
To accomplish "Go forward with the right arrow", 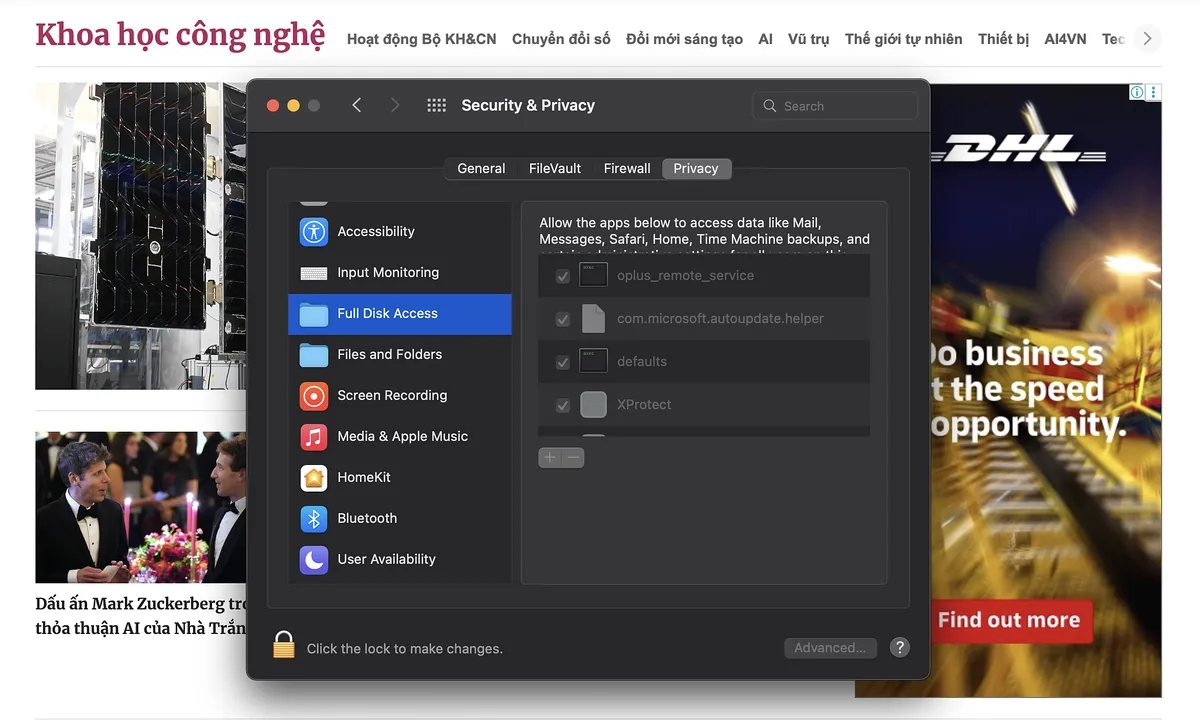I will click(x=395, y=105).
